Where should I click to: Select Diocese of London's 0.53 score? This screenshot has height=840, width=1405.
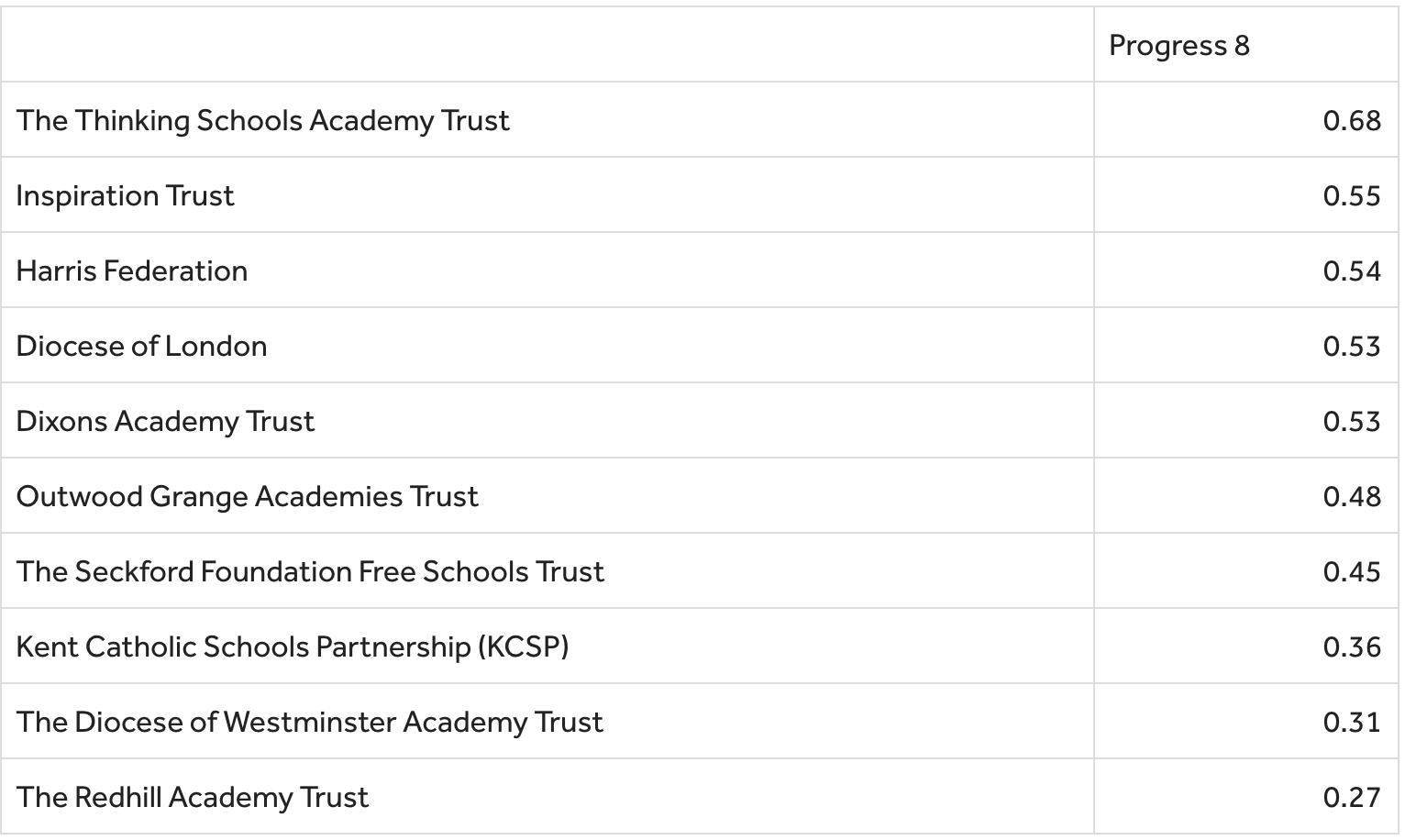click(1351, 347)
